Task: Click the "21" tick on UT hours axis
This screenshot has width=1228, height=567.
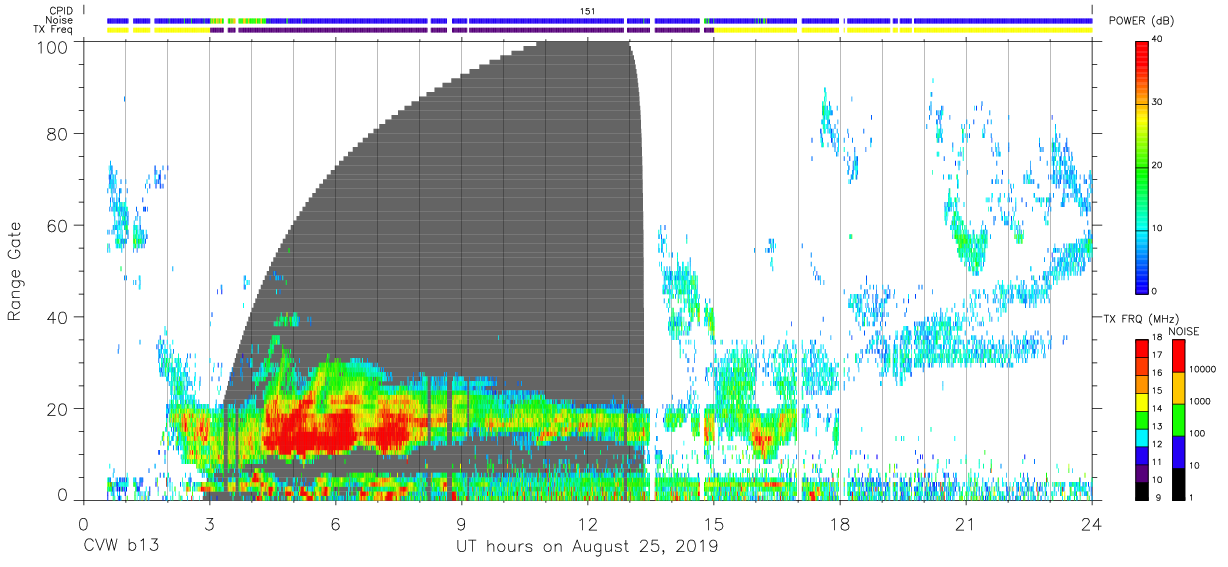Action: click(x=966, y=523)
